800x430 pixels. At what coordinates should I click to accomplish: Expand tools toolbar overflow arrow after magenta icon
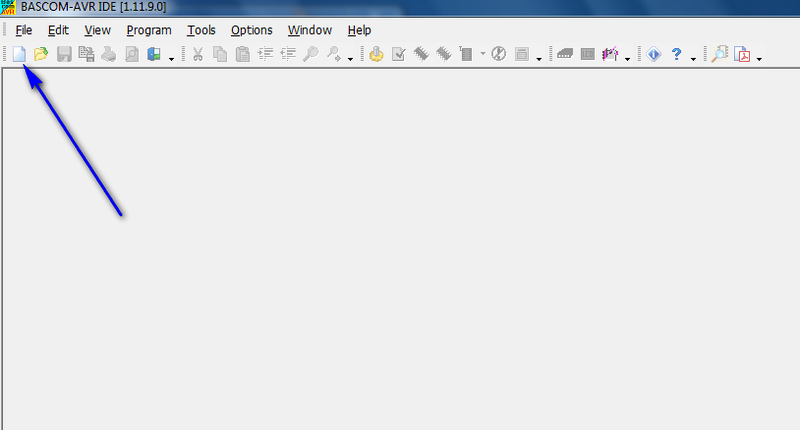(628, 59)
